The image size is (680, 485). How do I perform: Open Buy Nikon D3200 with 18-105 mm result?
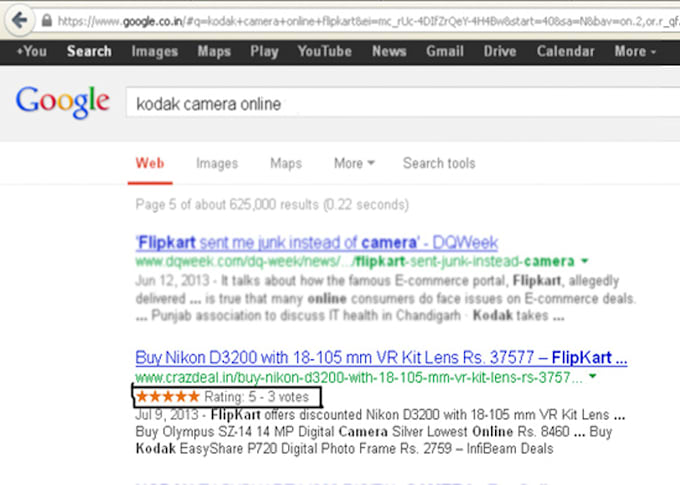(381, 358)
